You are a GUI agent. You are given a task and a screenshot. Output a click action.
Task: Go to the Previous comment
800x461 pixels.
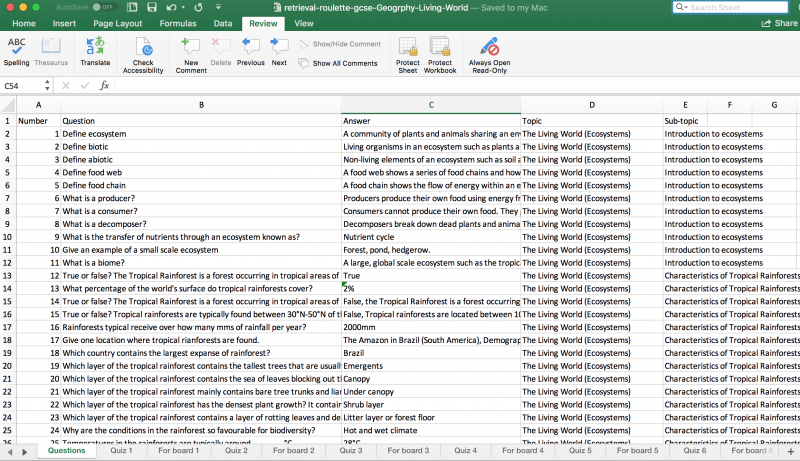click(x=250, y=51)
